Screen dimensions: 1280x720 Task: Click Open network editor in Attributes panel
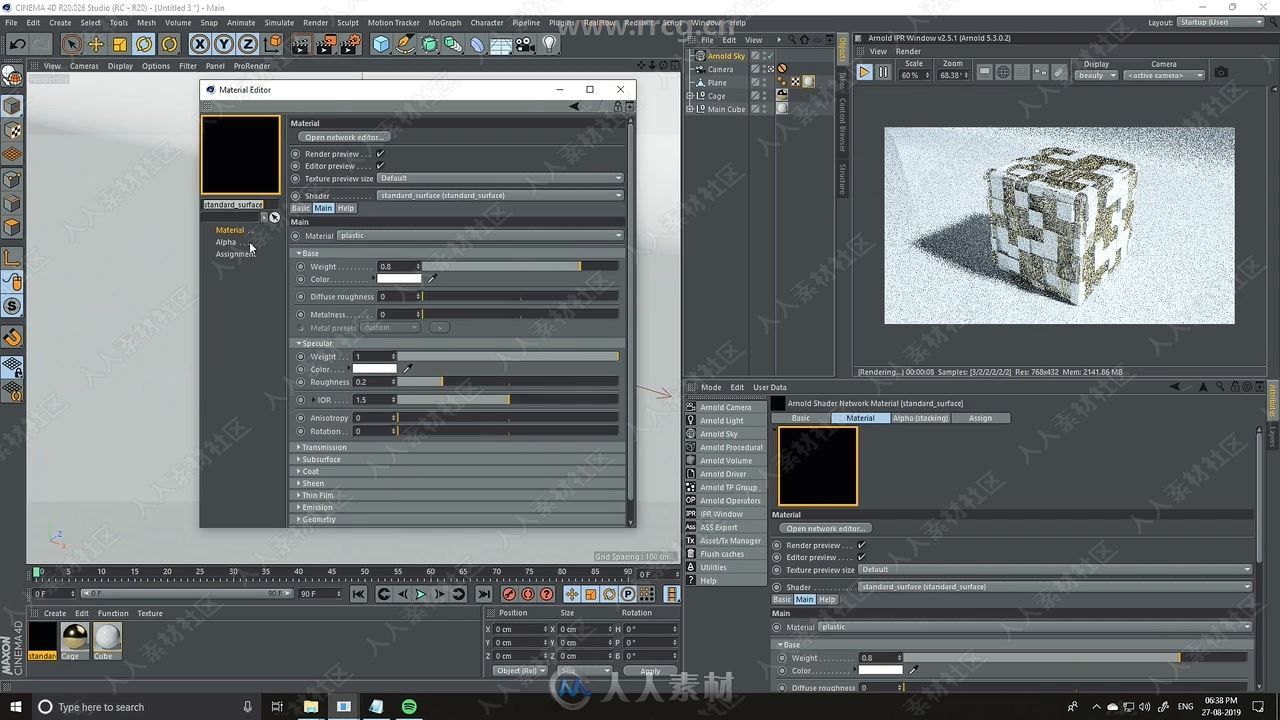824,528
